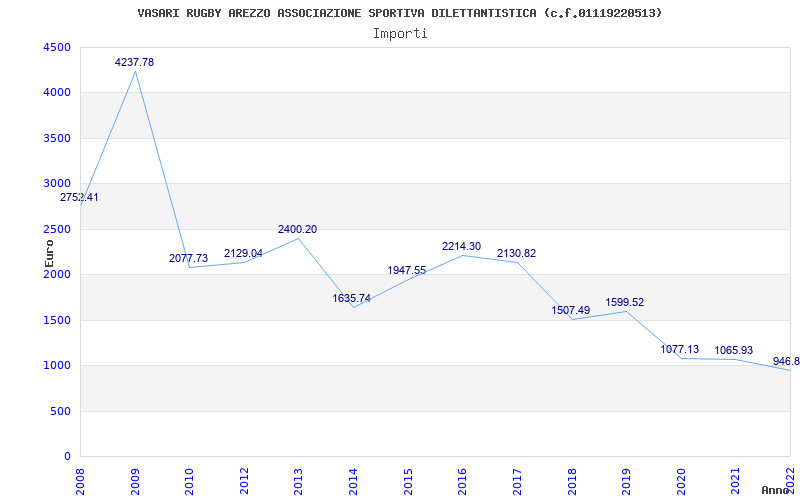Viewport: 800px width, 500px height.
Task: Click the 2009 x-axis year label
Action: (135, 480)
